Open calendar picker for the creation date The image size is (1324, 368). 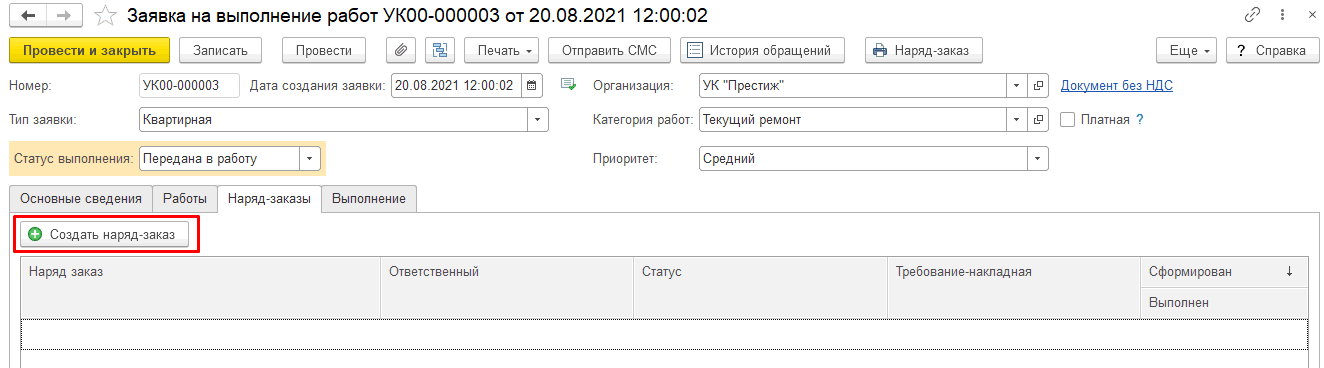click(532, 86)
